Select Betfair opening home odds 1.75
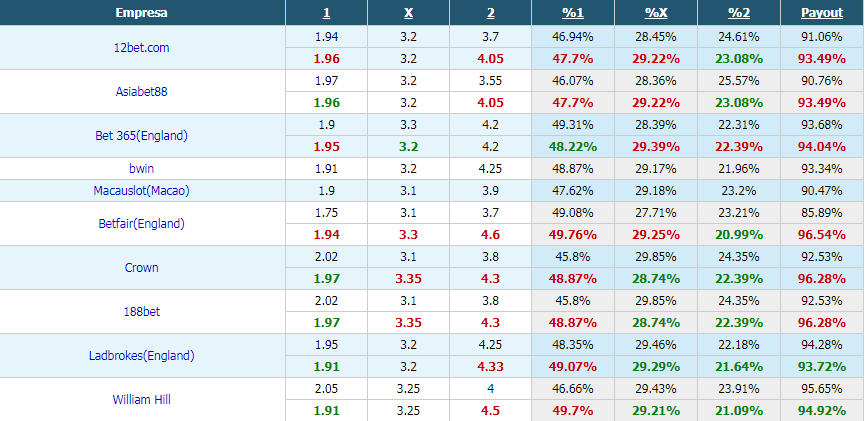 [x=326, y=213]
